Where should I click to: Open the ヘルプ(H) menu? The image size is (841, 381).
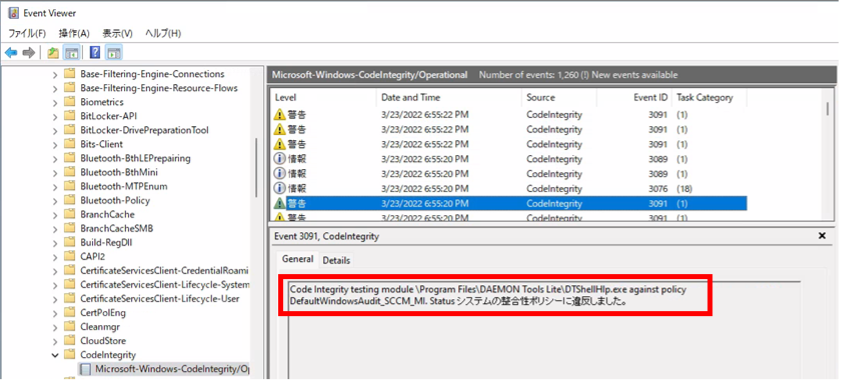tap(163, 33)
